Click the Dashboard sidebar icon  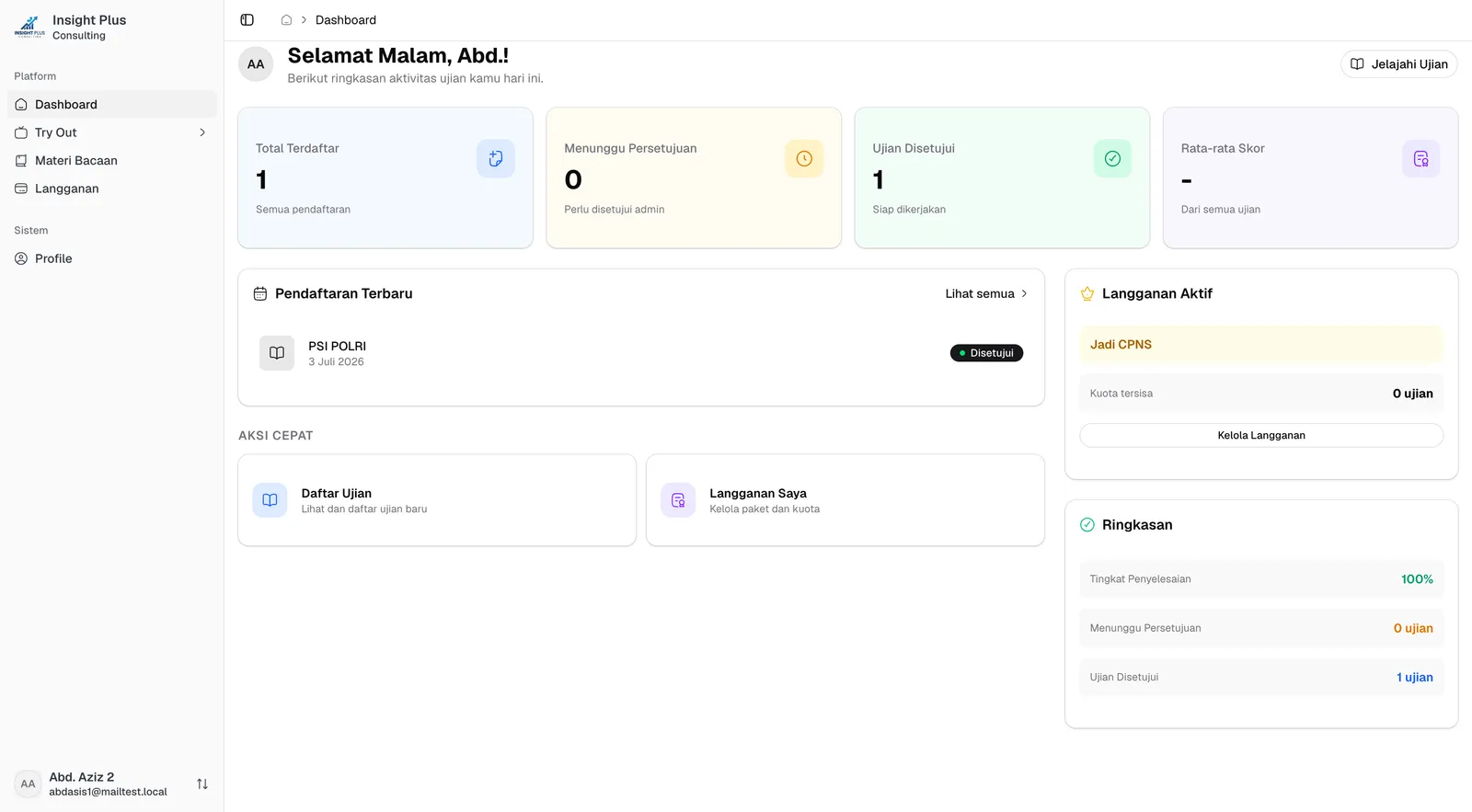[21, 105]
